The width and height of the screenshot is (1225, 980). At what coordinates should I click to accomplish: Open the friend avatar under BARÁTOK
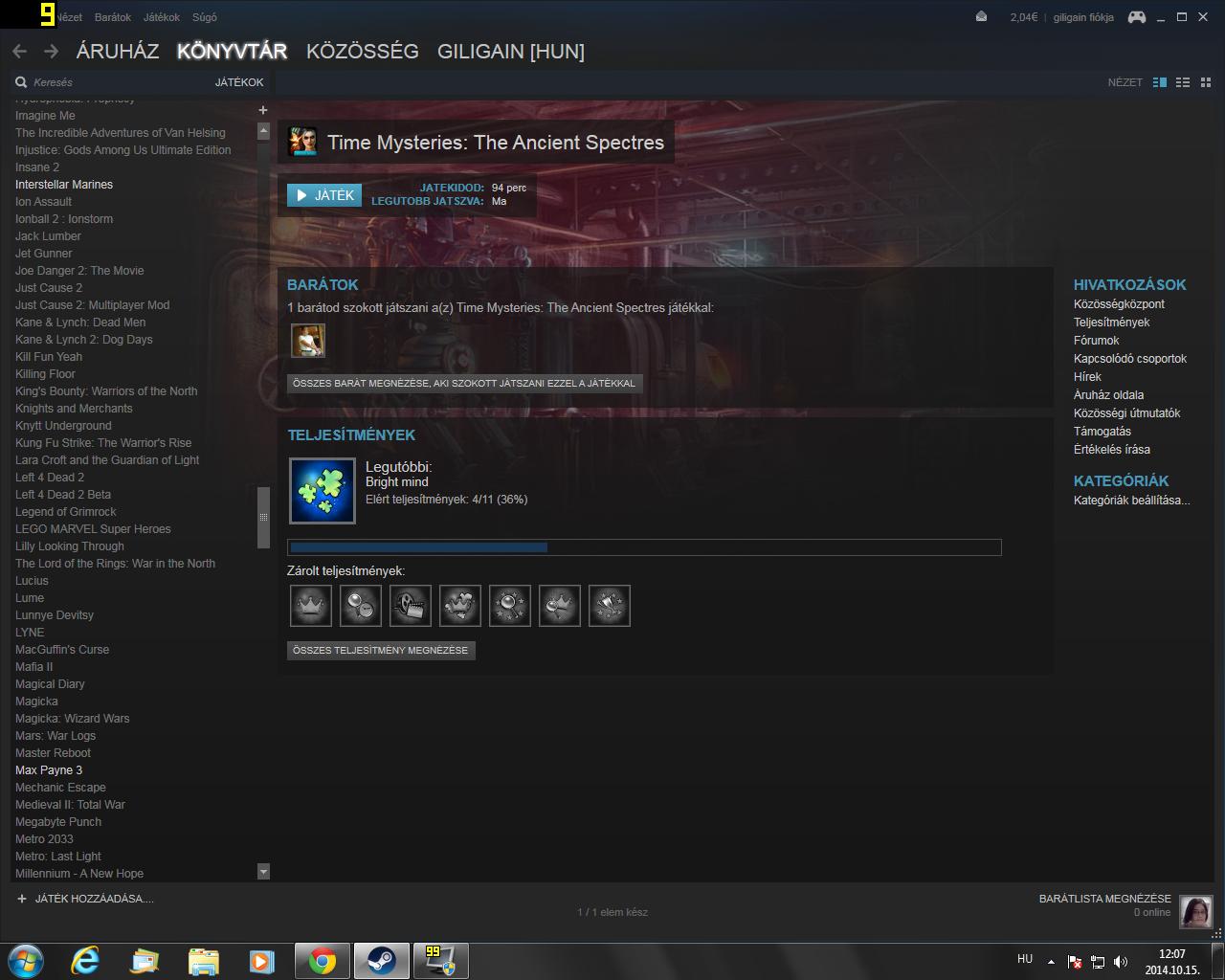(308, 341)
